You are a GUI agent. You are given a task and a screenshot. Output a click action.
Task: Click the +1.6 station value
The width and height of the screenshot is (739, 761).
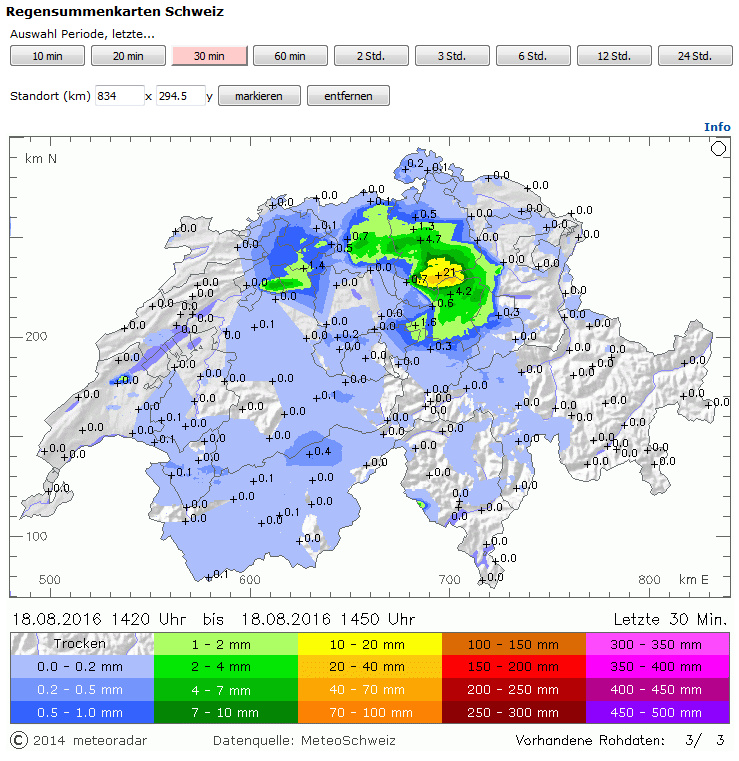[x=424, y=323]
